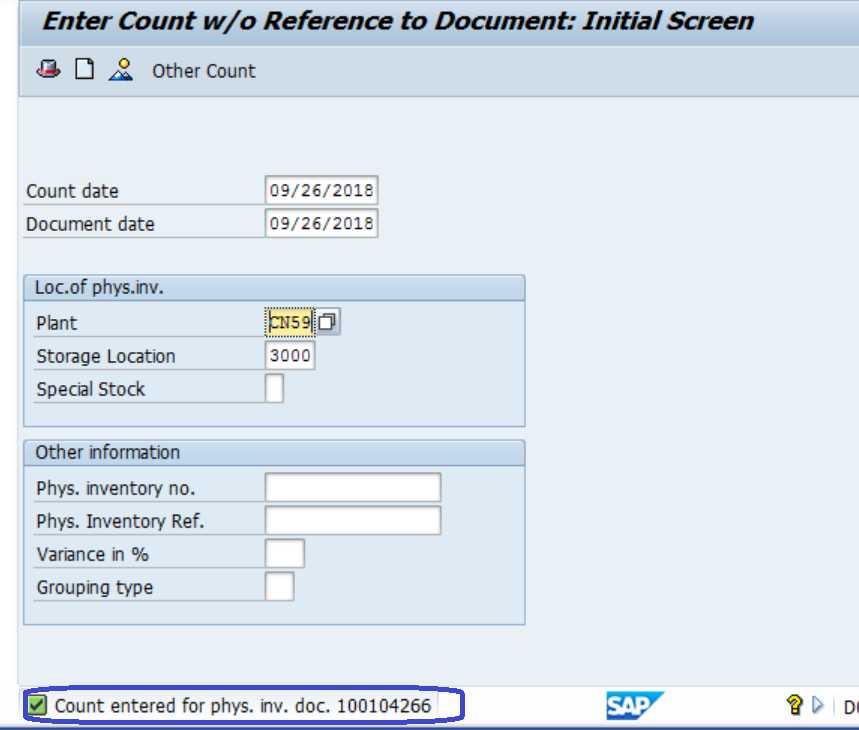The height and width of the screenshot is (730, 859).
Task: Click the Variance in % field
Action: pos(284,553)
